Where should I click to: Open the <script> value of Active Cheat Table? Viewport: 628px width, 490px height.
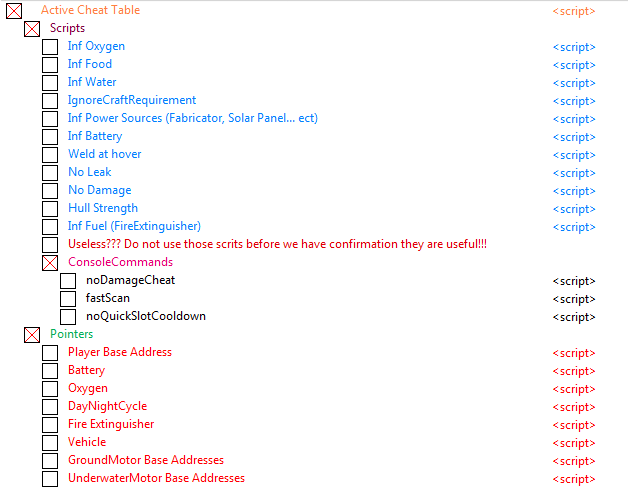coord(574,11)
